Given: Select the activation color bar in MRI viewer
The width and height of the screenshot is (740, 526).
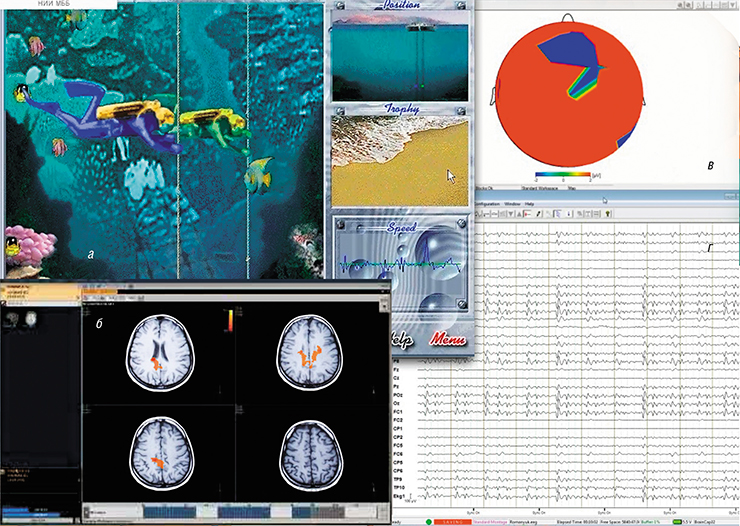Looking at the screenshot, I should coord(231,321).
